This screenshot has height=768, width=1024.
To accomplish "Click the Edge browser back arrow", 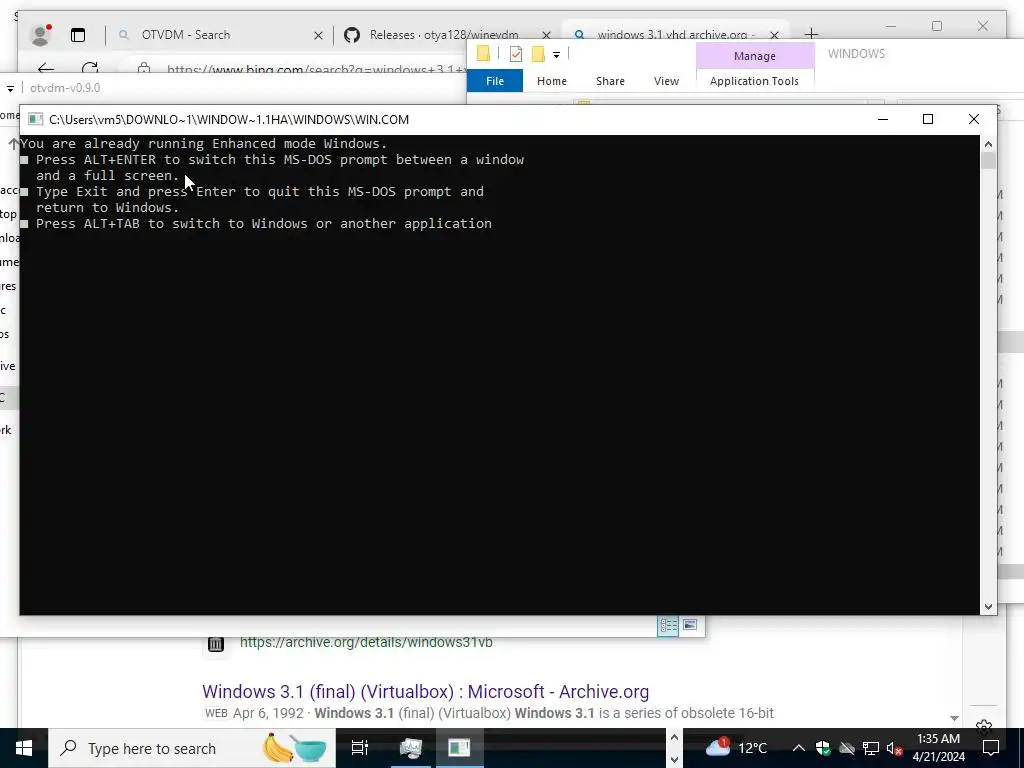I will pos(46,69).
